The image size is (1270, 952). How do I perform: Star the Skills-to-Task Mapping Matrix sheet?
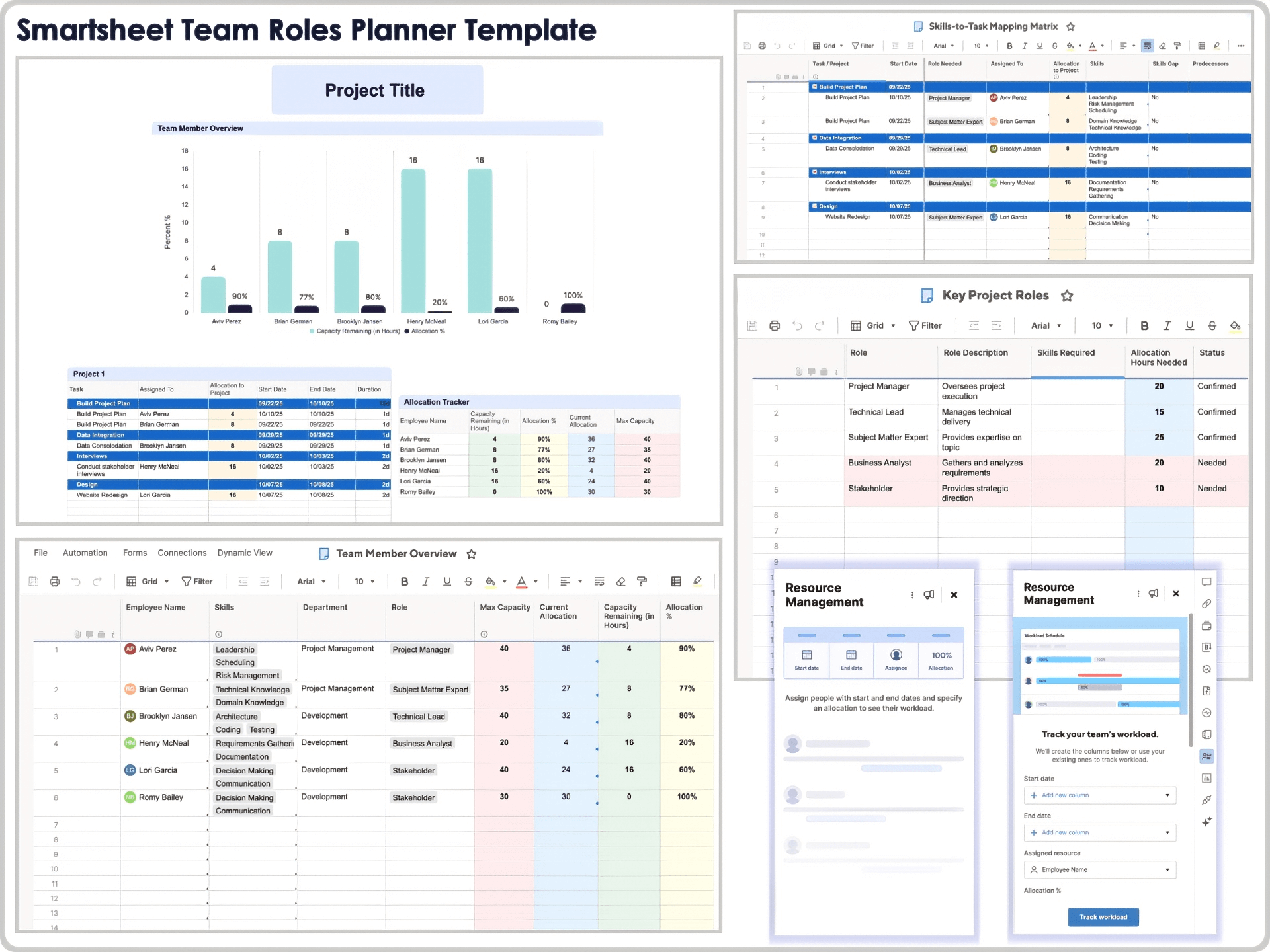[x=1070, y=26]
